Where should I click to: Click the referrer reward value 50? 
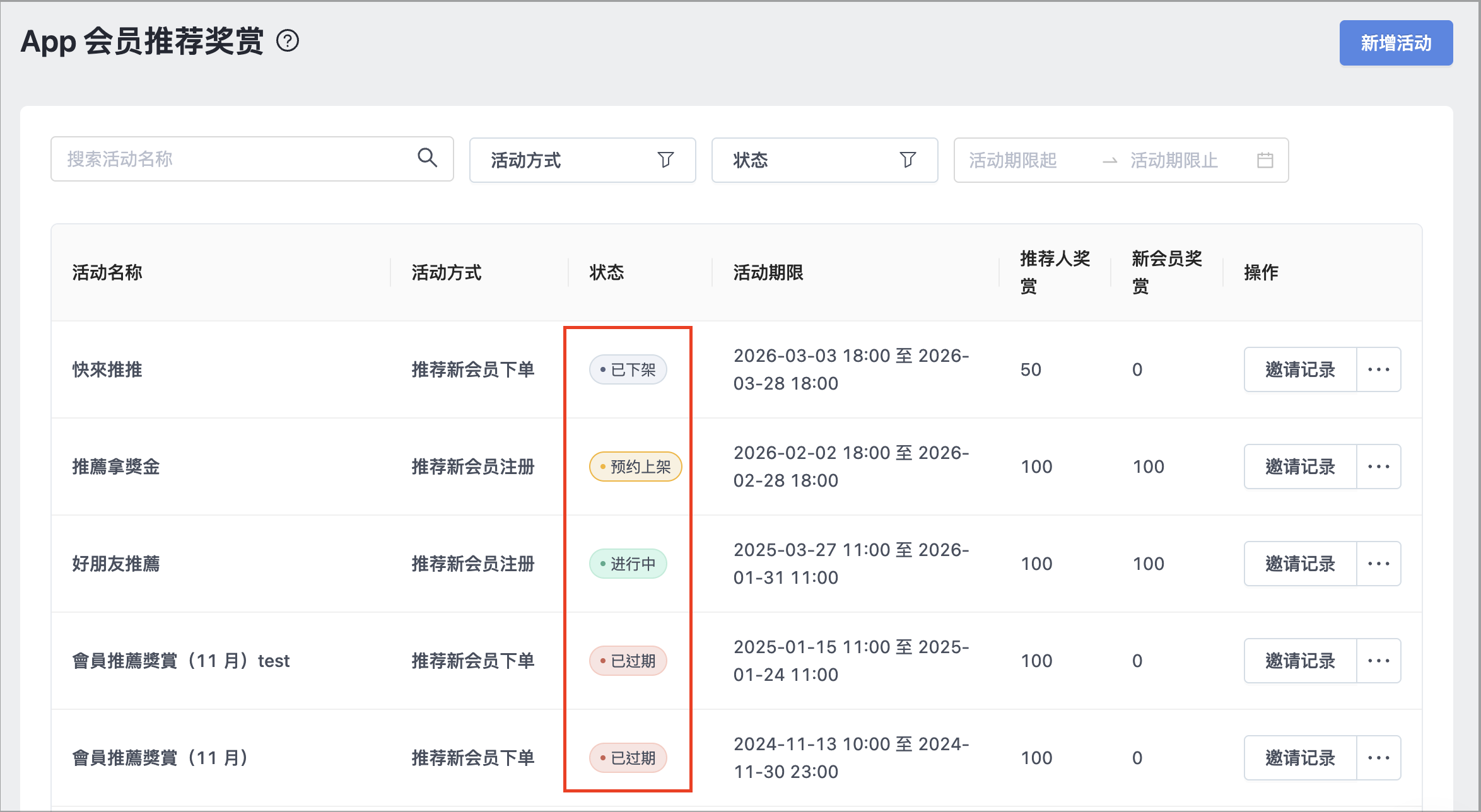pyautogui.click(x=1031, y=369)
